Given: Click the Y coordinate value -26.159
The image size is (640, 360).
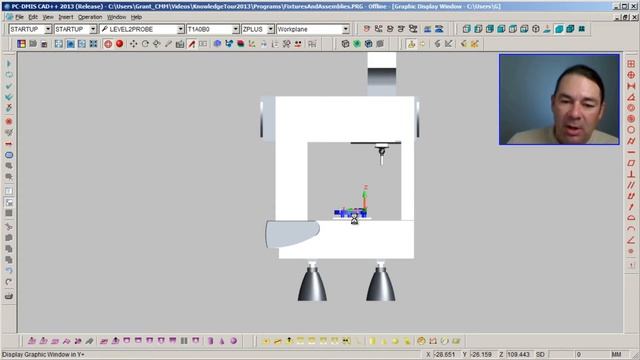Looking at the screenshot, I should click(x=480, y=354).
